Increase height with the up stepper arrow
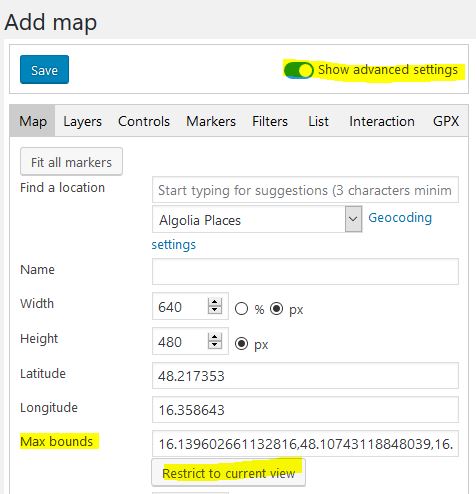476x494 pixels. coord(215,337)
